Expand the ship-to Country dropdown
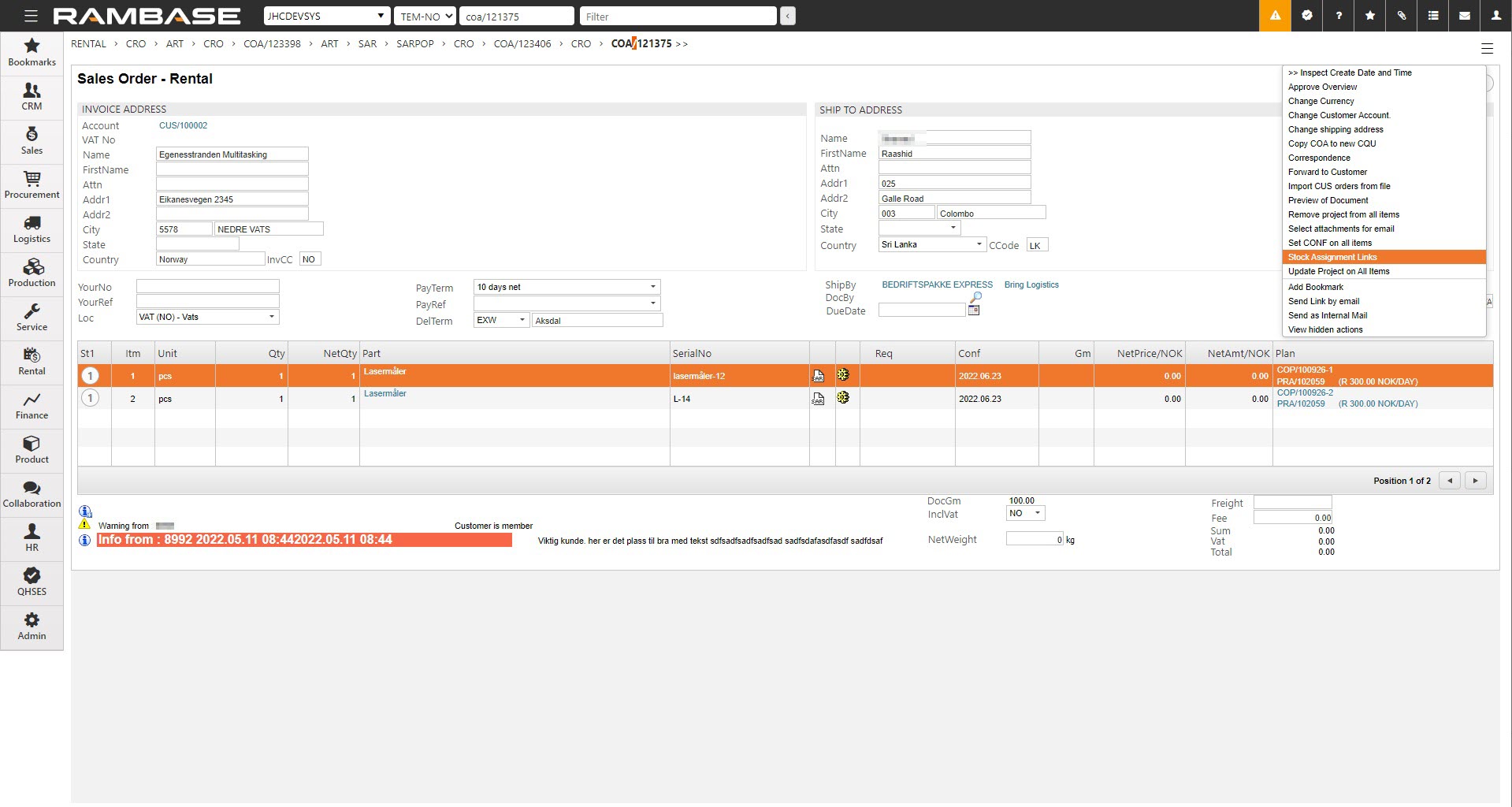The width and height of the screenshot is (1512, 807). pyautogui.click(x=979, y=244)
